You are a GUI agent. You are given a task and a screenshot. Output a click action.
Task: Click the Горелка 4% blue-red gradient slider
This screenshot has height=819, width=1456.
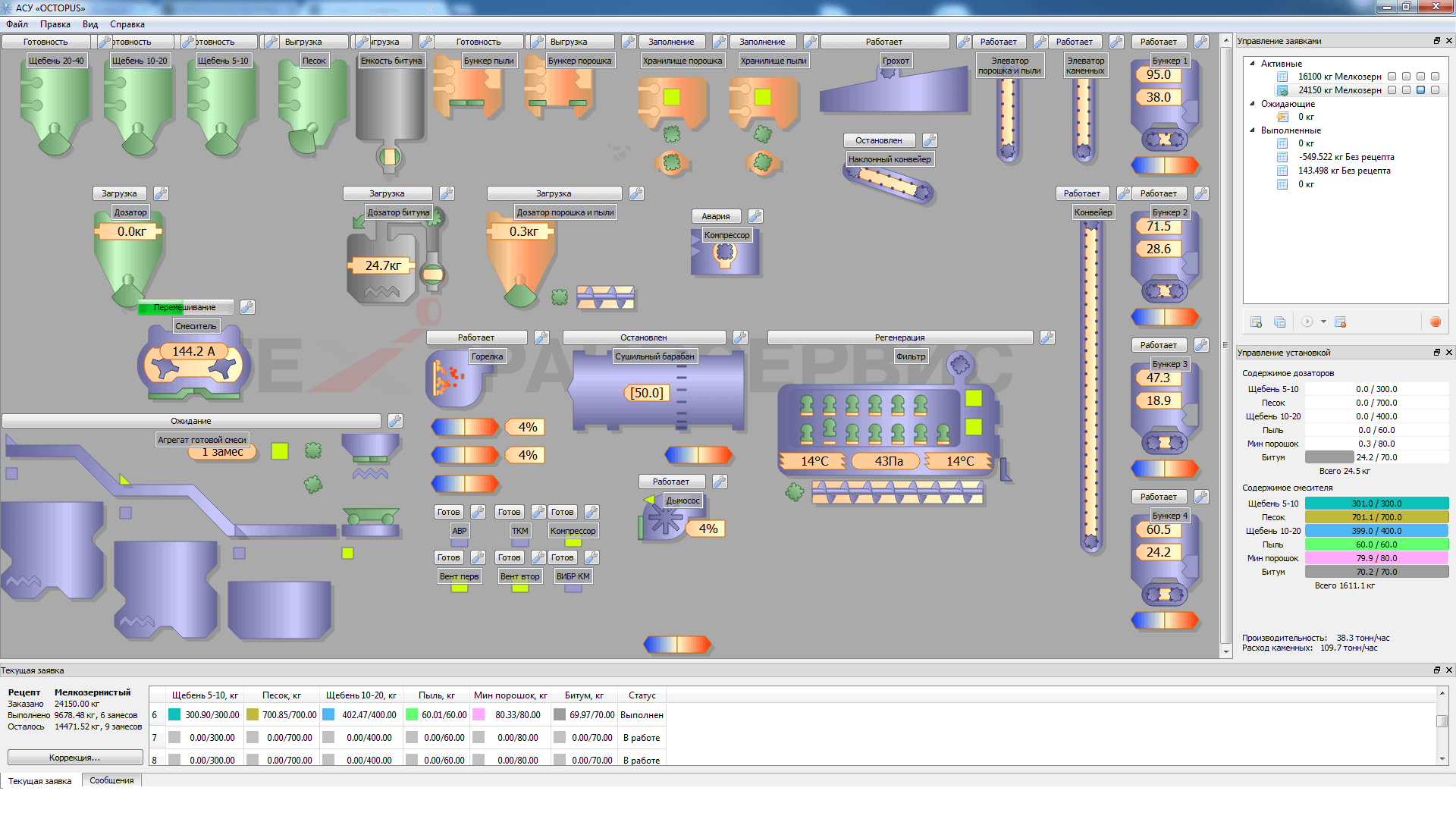[x=465, y=427]
